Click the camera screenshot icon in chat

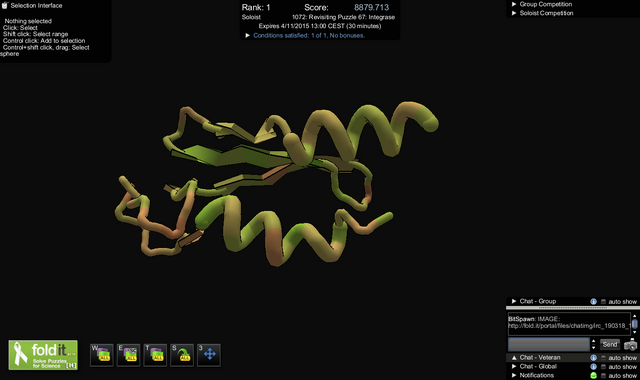click(x=631, y=344)
